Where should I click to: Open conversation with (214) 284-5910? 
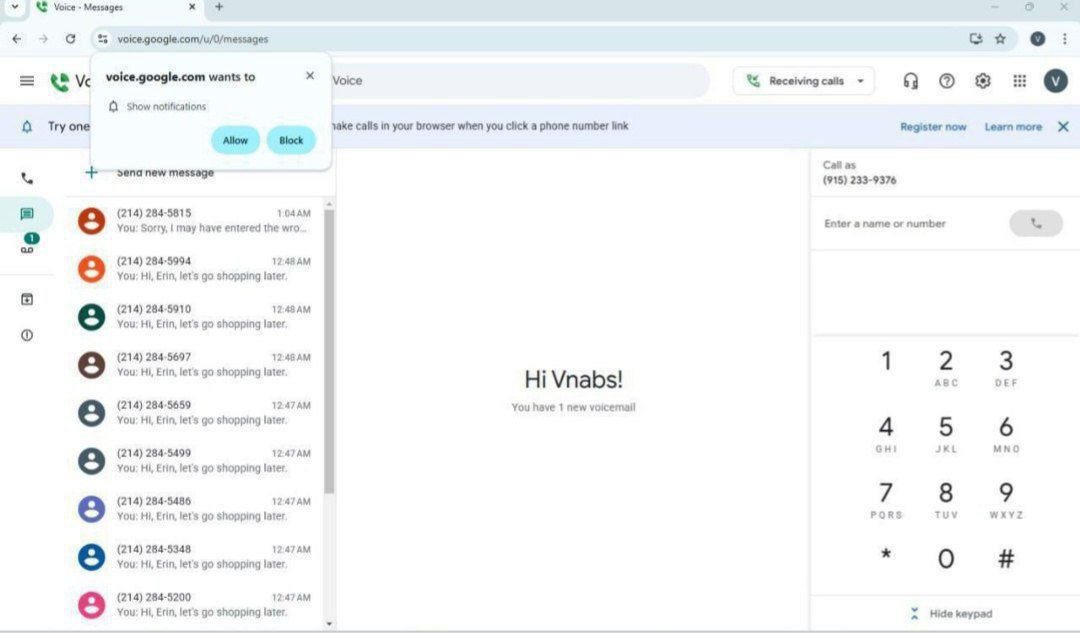coord(194,317)
